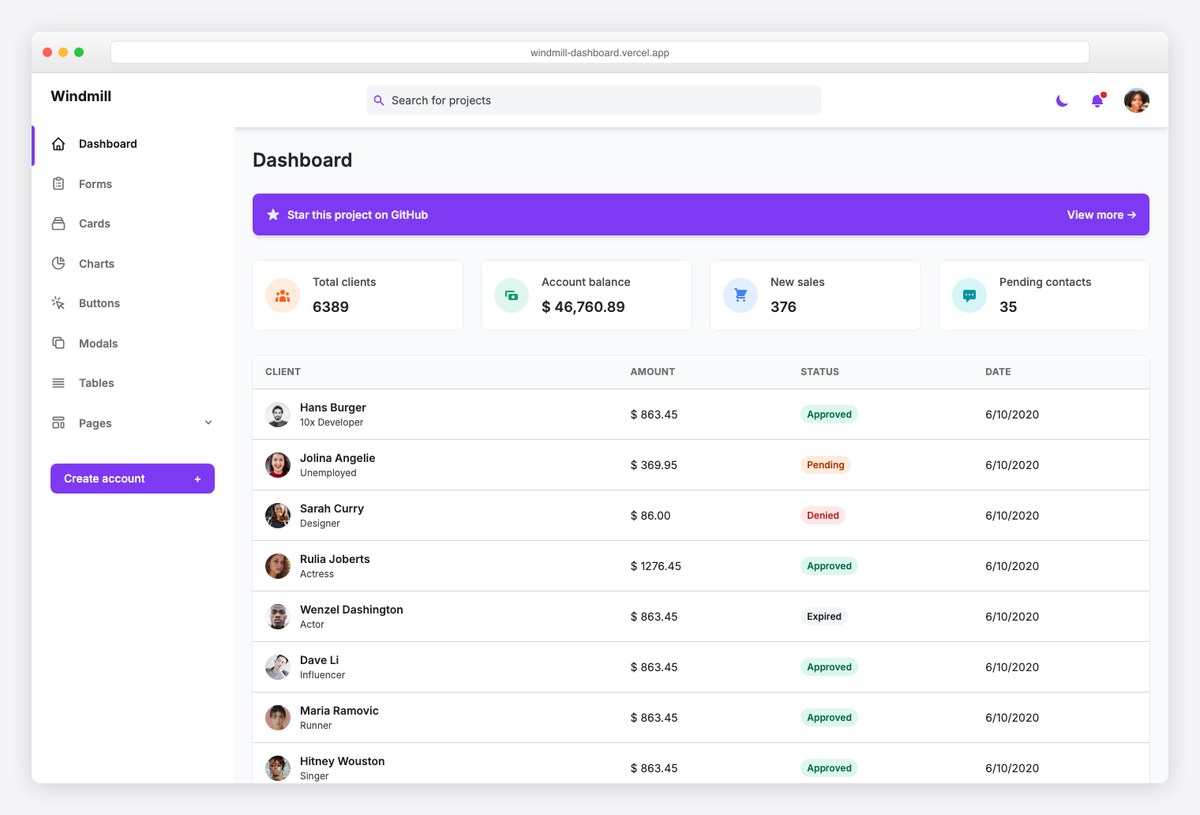Click the CLIENT column header
Viewport: 1200px width, 815px height.
283,372
